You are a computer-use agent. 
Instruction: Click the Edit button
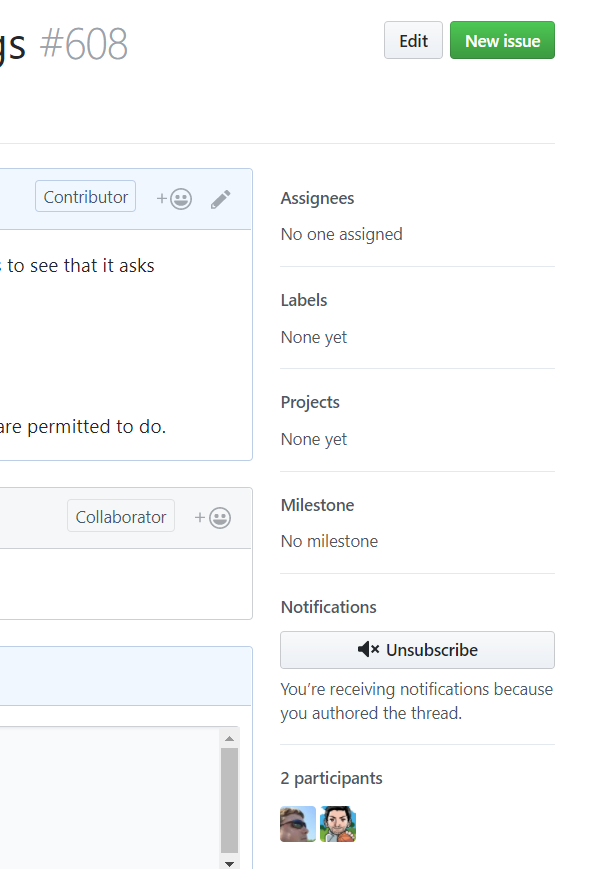(x=413, y=40)
